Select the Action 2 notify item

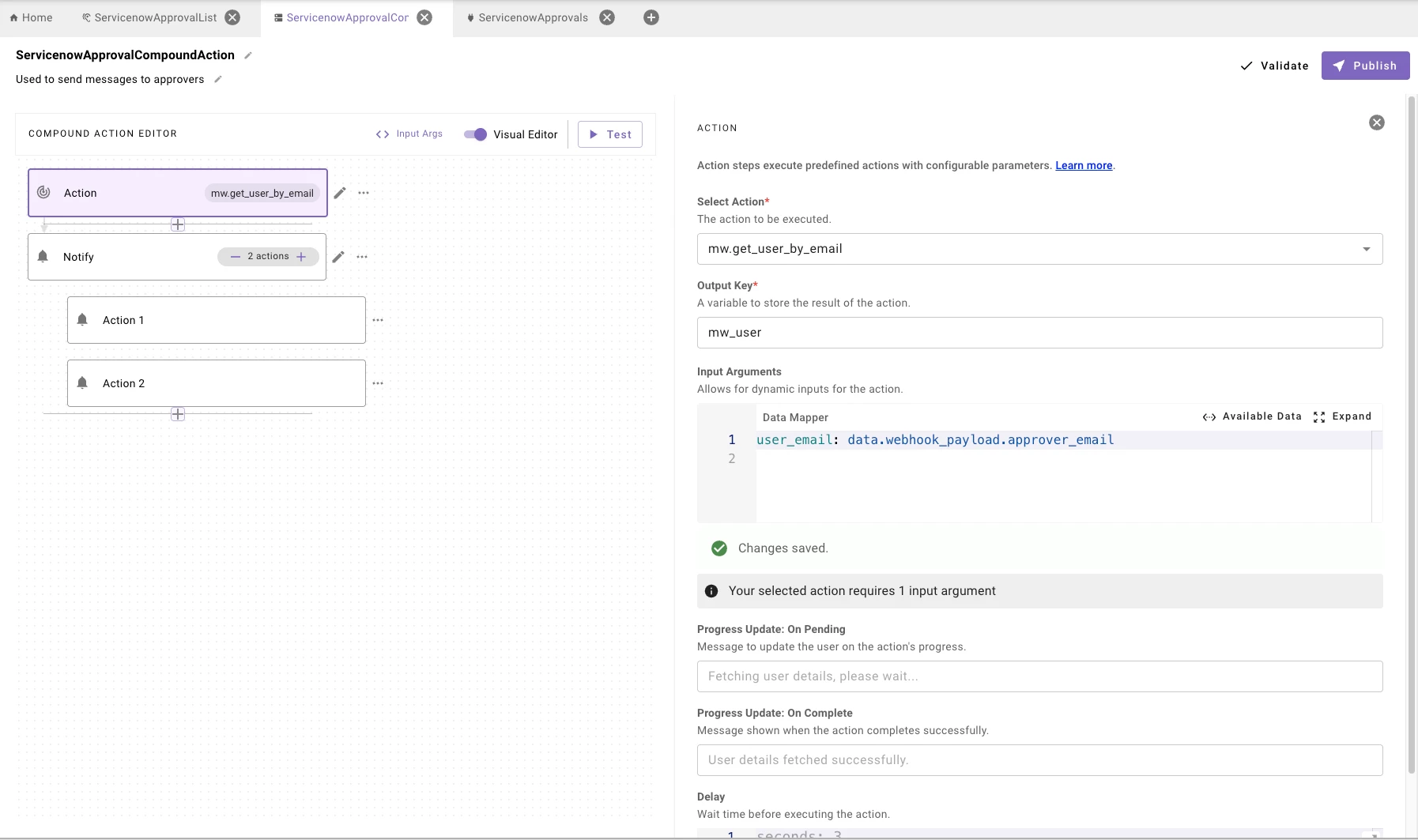[x=217, y=383]
